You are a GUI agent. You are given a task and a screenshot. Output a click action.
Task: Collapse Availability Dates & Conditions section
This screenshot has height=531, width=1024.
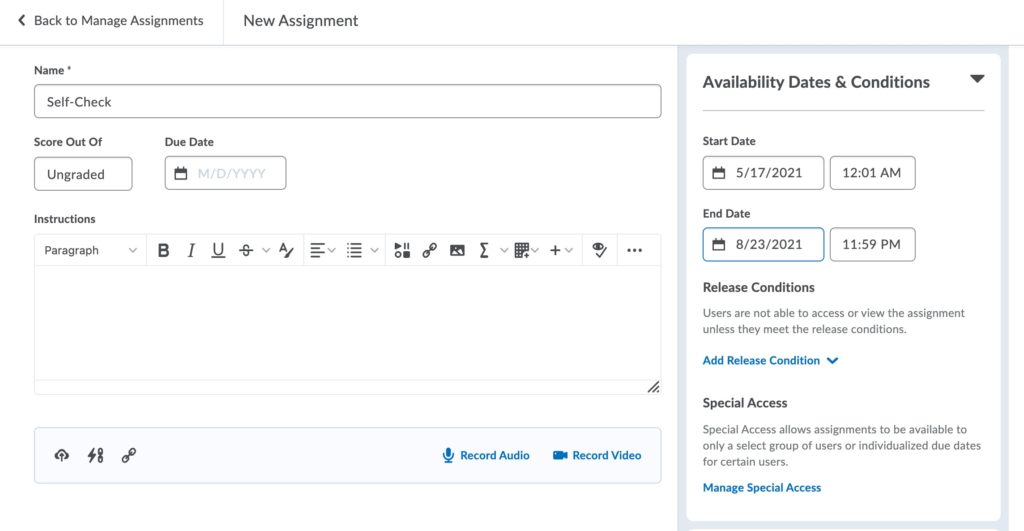(x=977, y=80)
